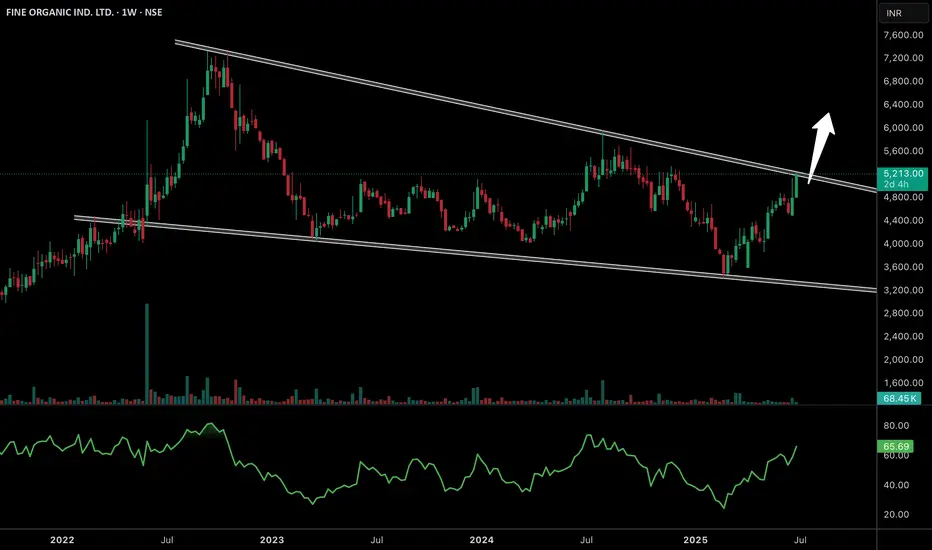This screenshot has width=932, height=550.
Task: Click the 2023 label on time axis
Action: pyautogui.click(x=272, y=540)
